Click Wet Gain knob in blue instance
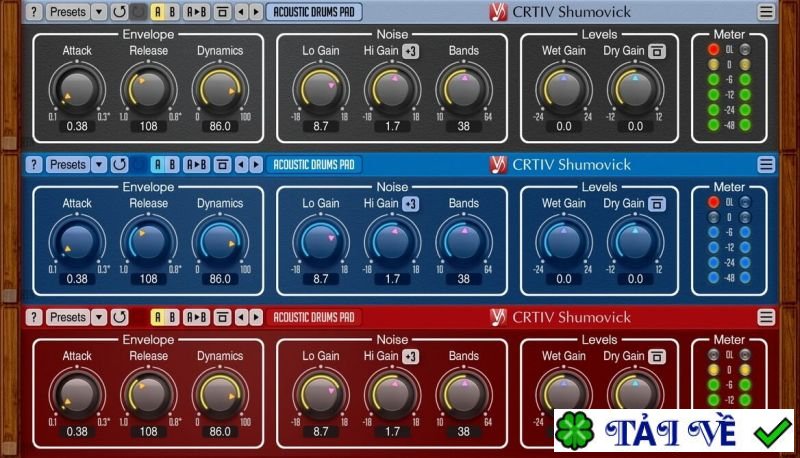This screenshot has height=458, width=800. (x=564, y=242)
